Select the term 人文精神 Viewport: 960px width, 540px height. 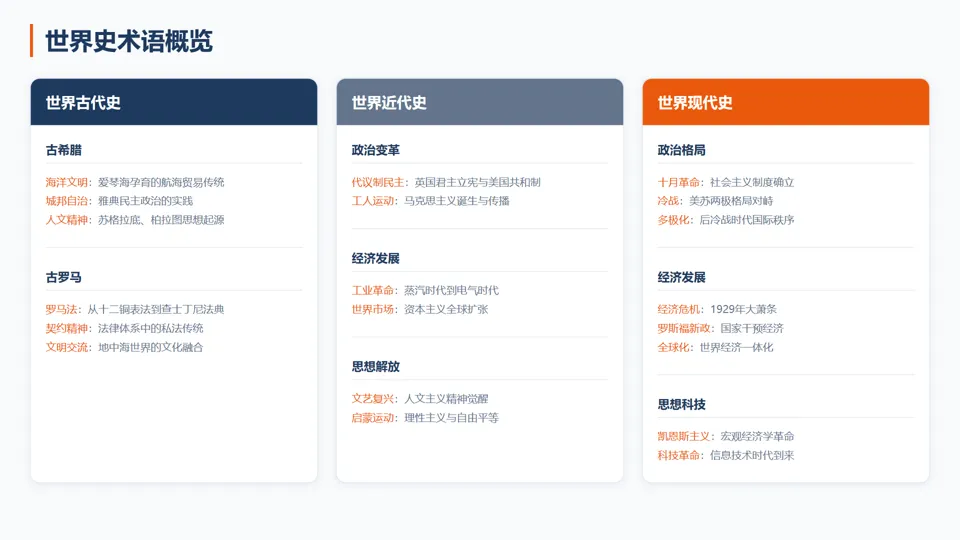[x=67, y=220]
